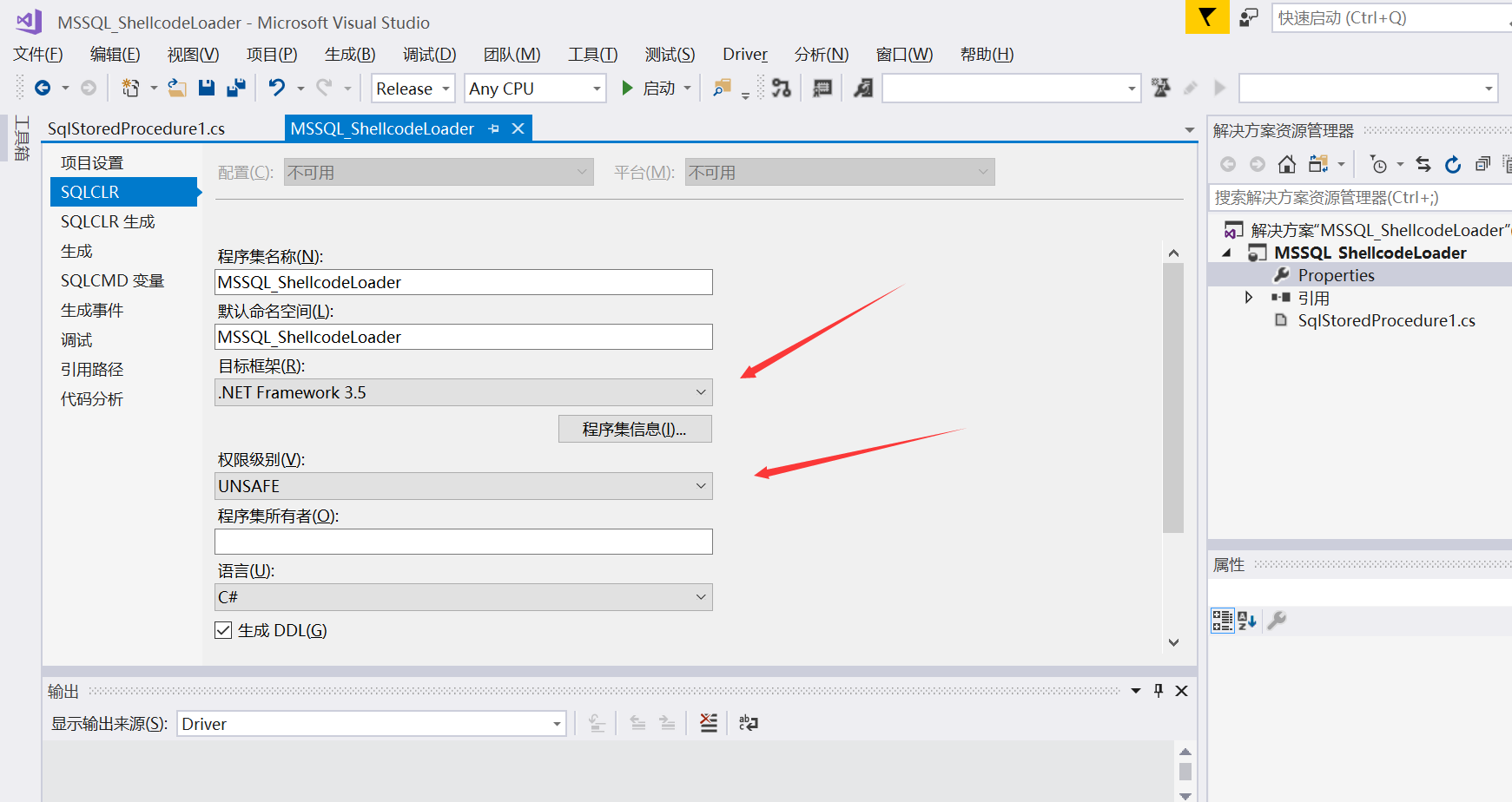Click the Save All double-floppy icon
The image size is (1512, 802).
pyautogui.click(x=235, y=88)
